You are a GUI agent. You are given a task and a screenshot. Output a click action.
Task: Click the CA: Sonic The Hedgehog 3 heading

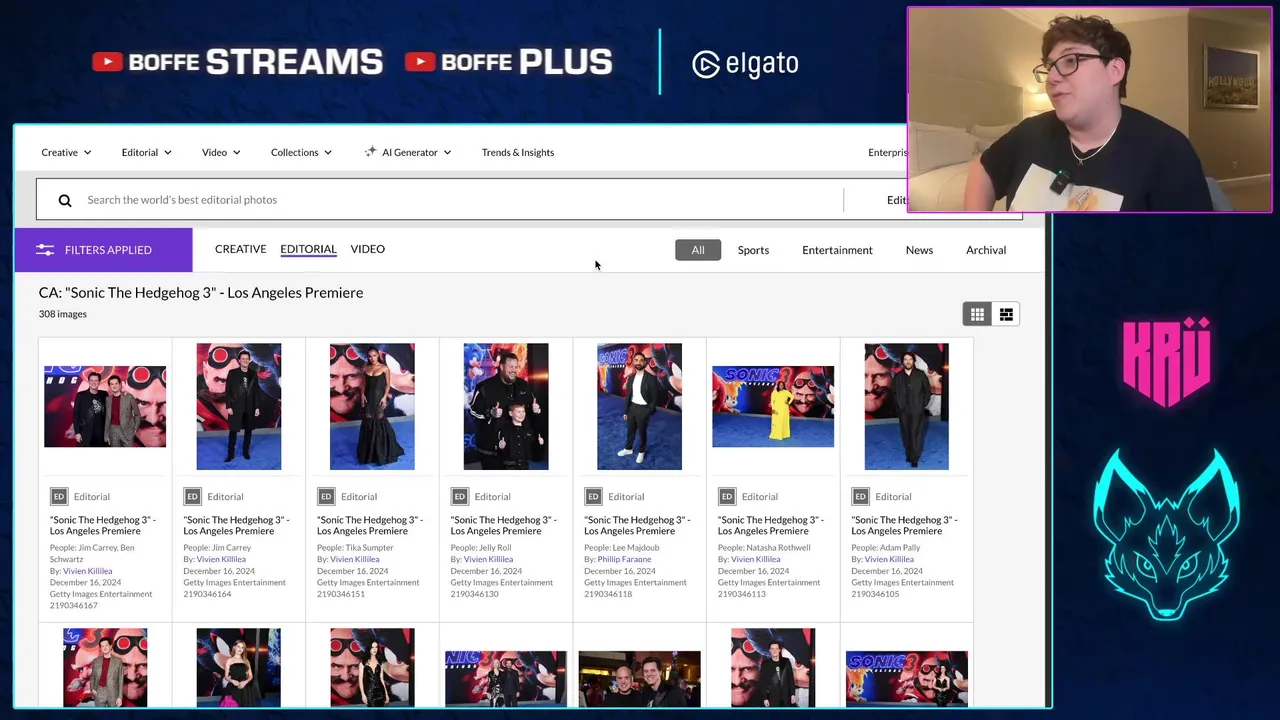pyautogui.click(x=201, y=293)
